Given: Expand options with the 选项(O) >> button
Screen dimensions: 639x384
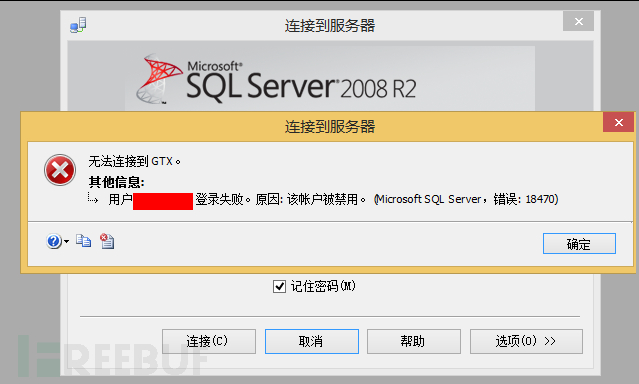Looking at the screenshot, I should tap(526, 341).
